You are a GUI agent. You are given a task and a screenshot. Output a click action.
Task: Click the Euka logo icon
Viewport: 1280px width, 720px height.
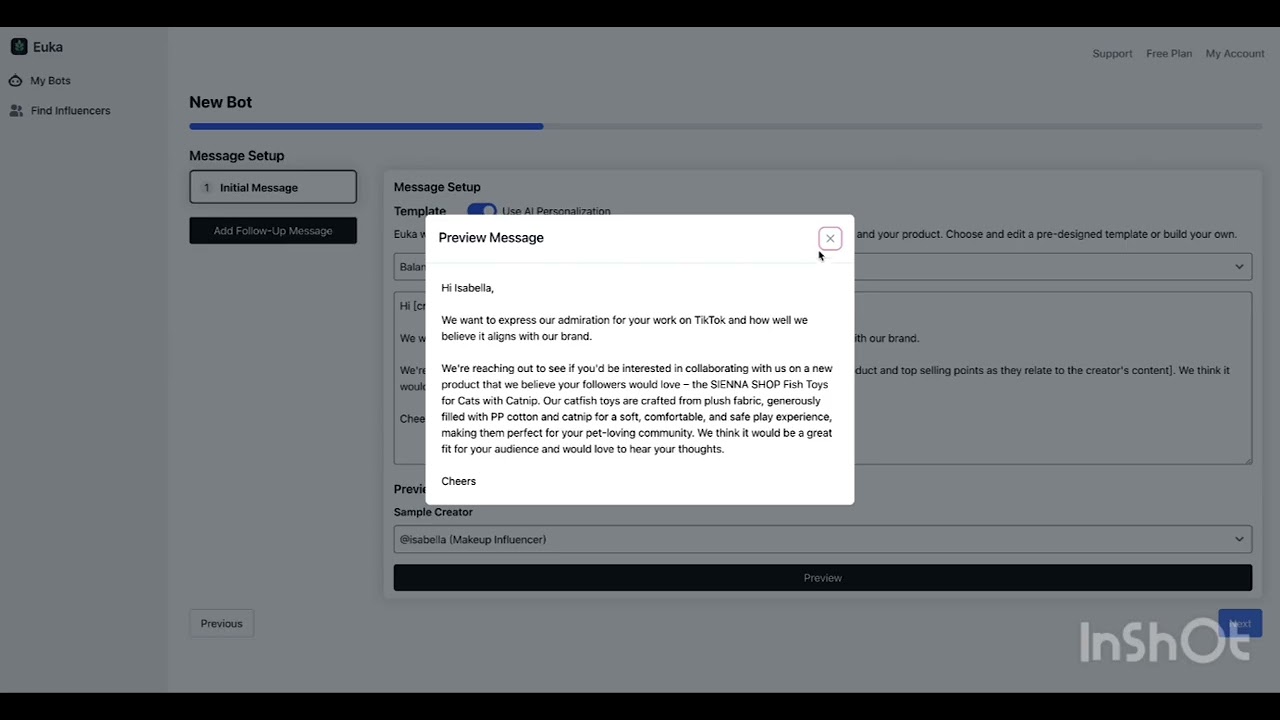(19, 46)
